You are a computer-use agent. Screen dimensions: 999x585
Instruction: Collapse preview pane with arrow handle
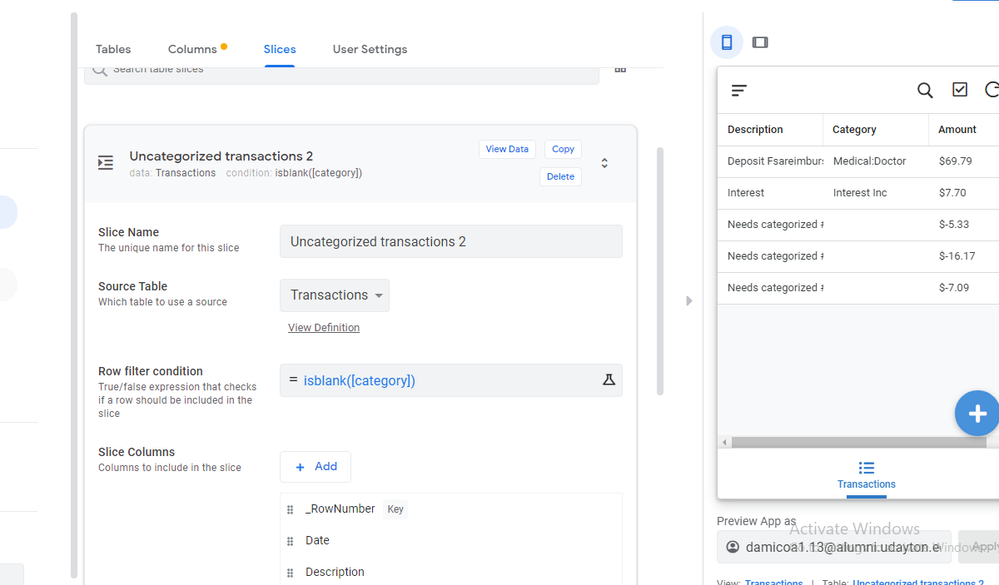pyautogui.click(x=689, y=301)
